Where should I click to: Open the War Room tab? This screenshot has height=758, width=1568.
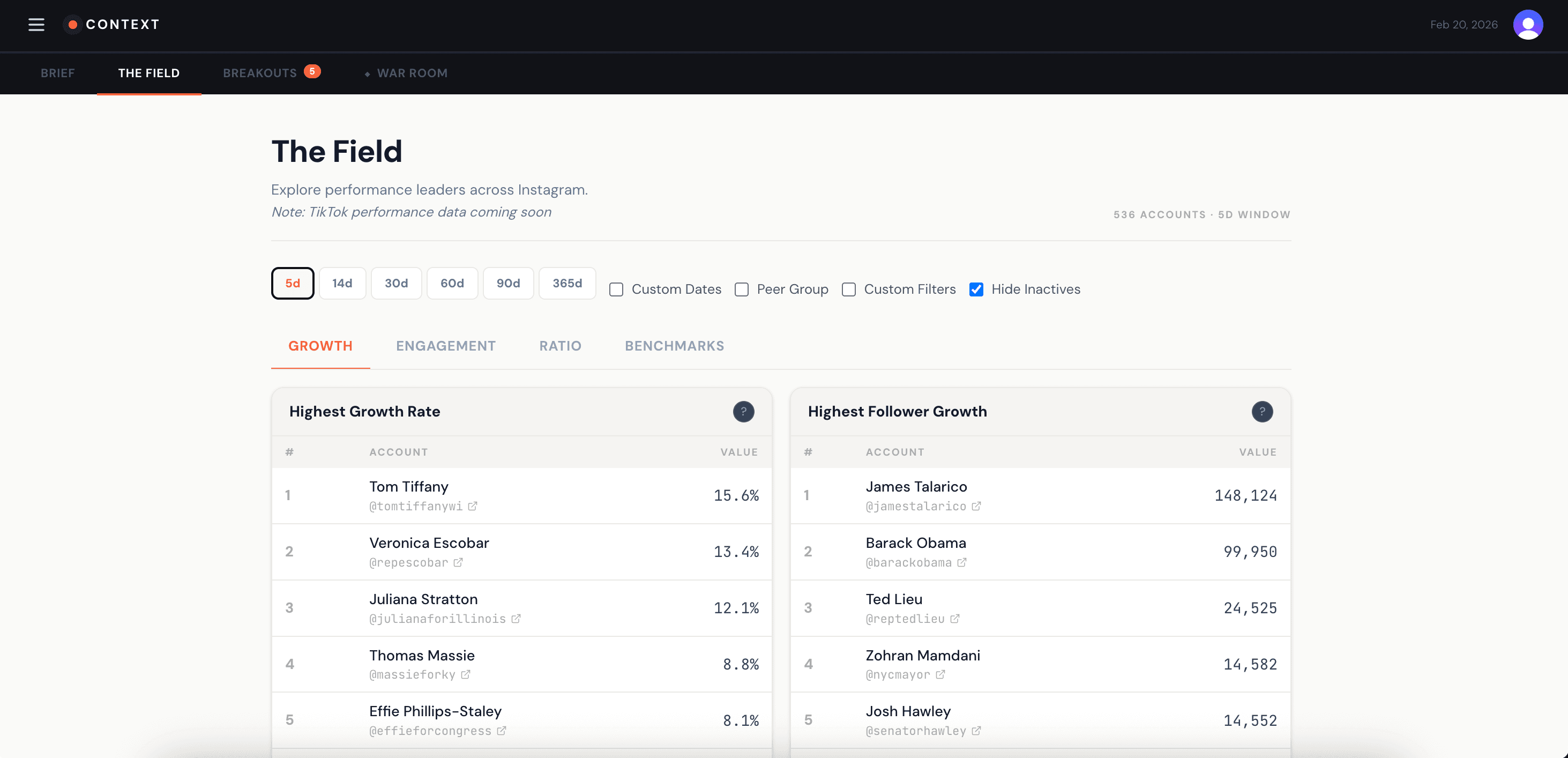click(x=412, y=73)
